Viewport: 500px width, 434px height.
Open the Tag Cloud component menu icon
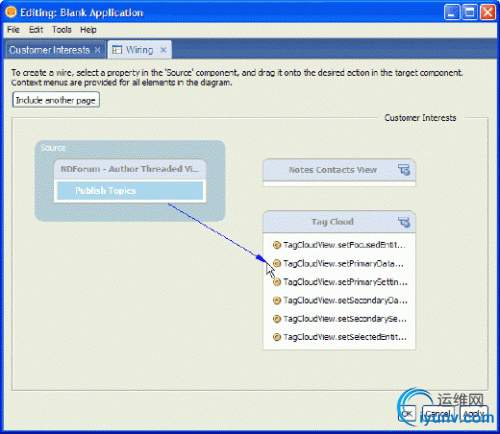coord(404,222)
